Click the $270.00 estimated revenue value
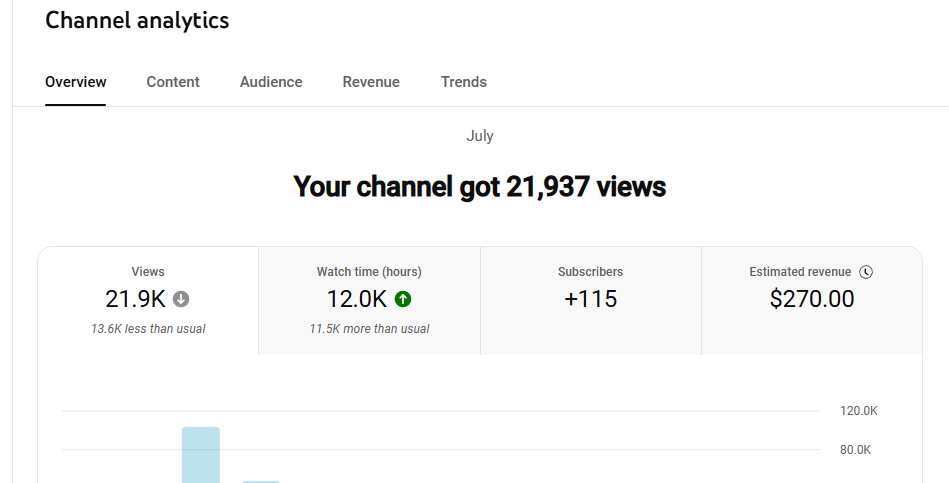The image size is (949, 483). click(x=812, y=299)
